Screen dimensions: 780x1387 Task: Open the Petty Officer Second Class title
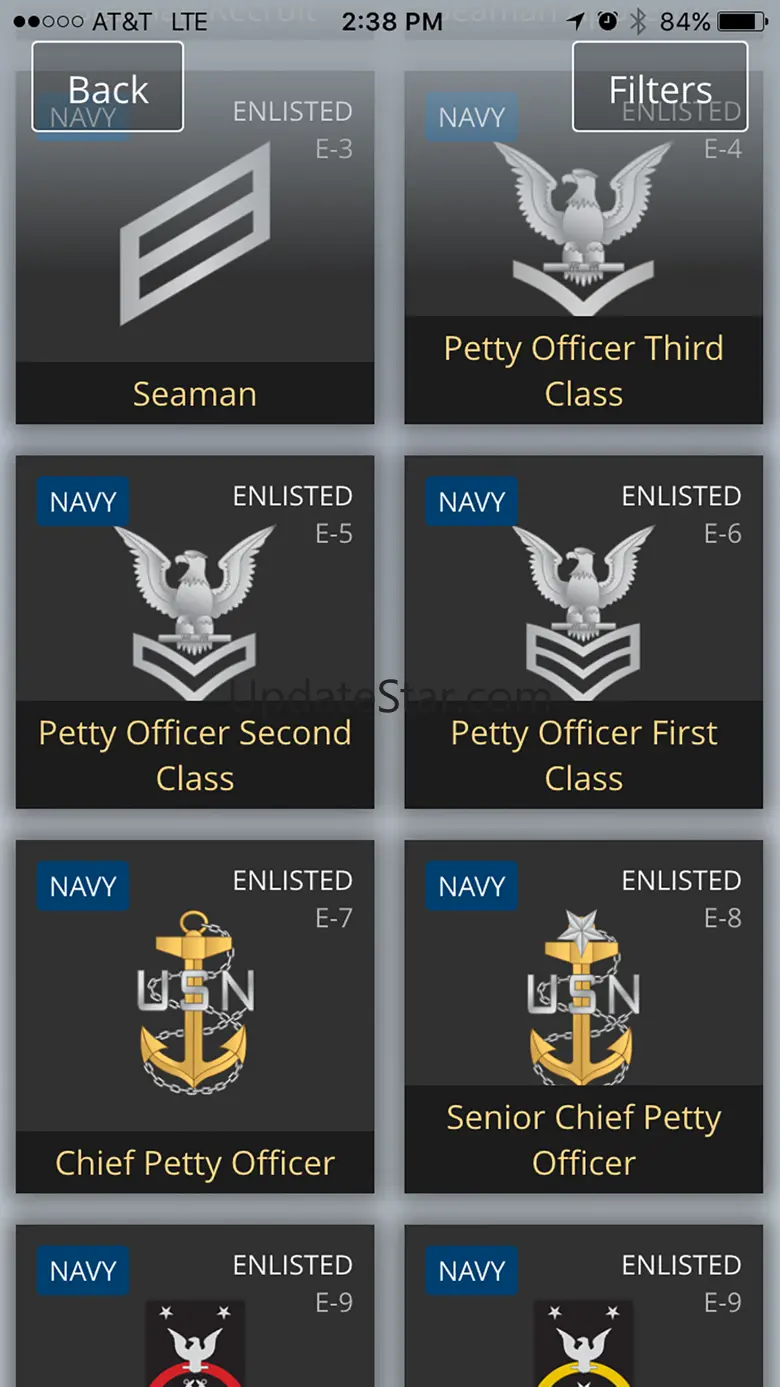pyautogui.click(x=195, y=756)
